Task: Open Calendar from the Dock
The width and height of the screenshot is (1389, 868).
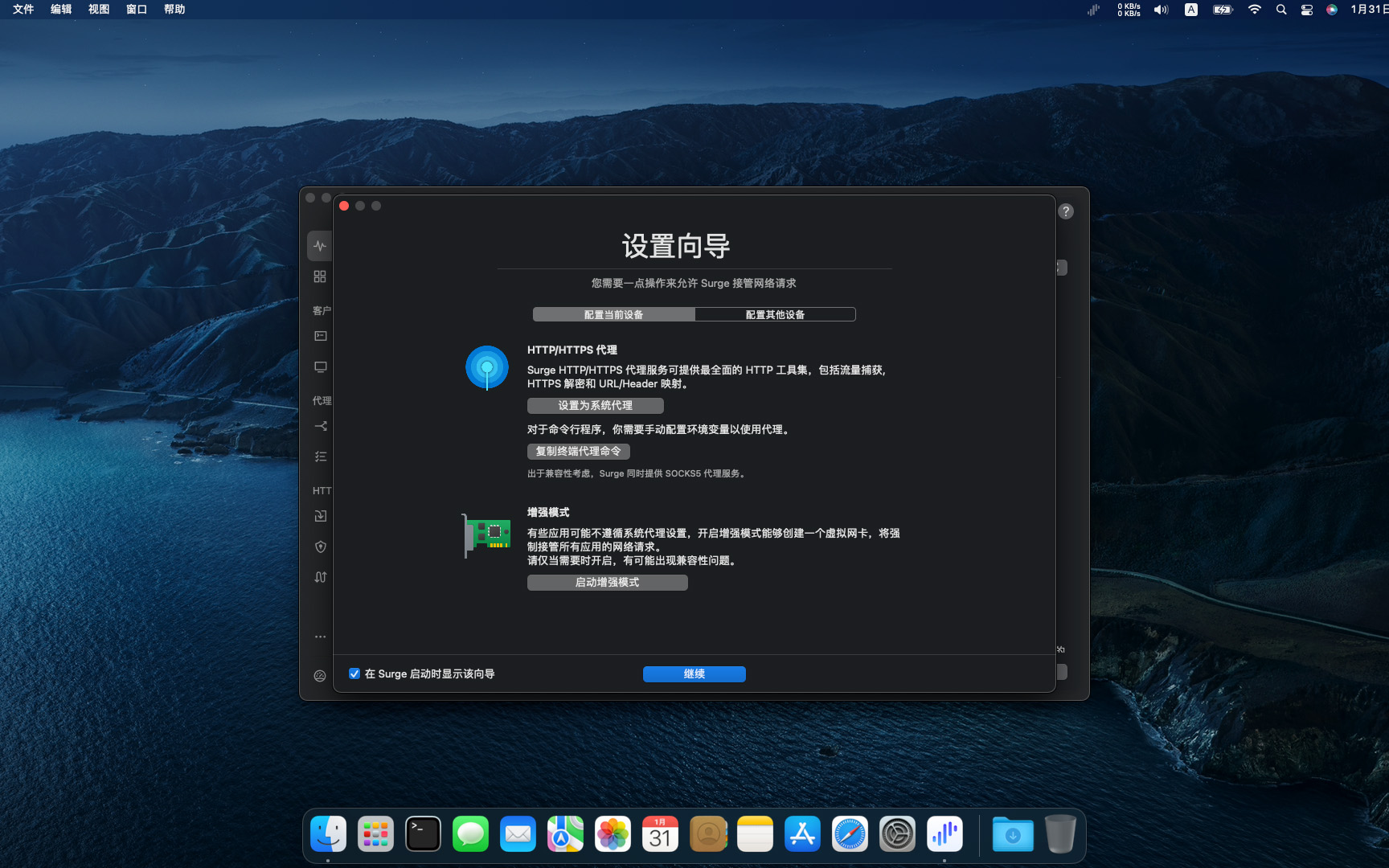Action: (x=660, y=834)
